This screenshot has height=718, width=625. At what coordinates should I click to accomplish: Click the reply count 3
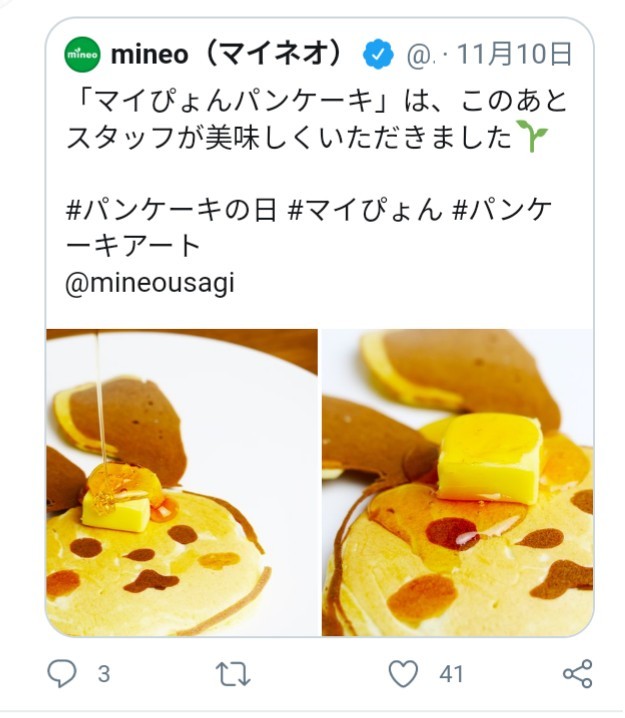[x=103, y=674]
